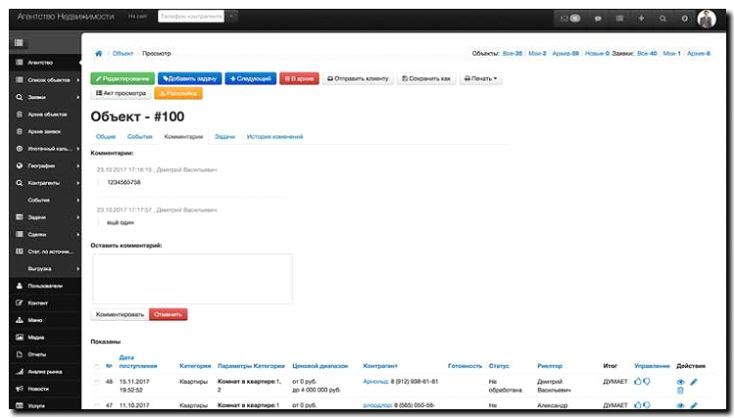This screenshot has width=735, height=418.
Task: Check the checkbox for row 47
Action: [97, 406]
